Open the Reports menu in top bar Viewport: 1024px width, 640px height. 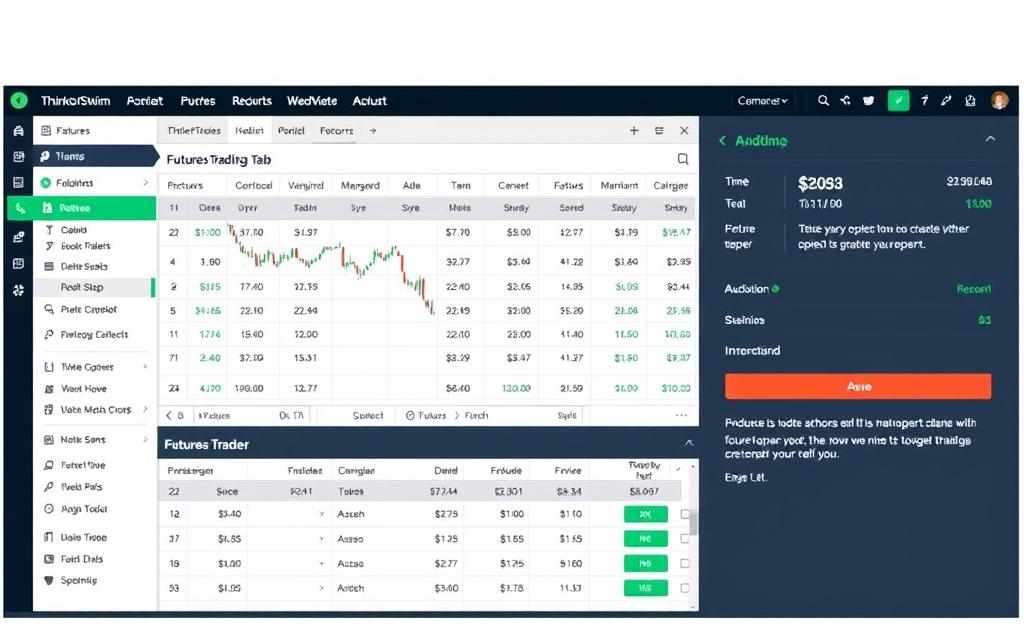(252, 101)
